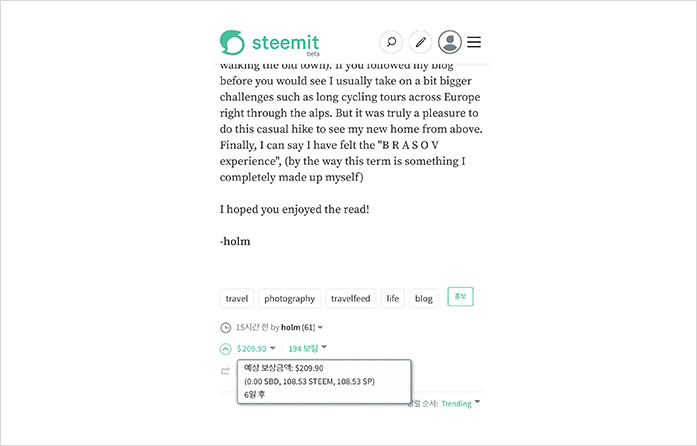Screen dimensions: 697x446
Task: Click the pencil icon to write post
Action: coord(420,42)
